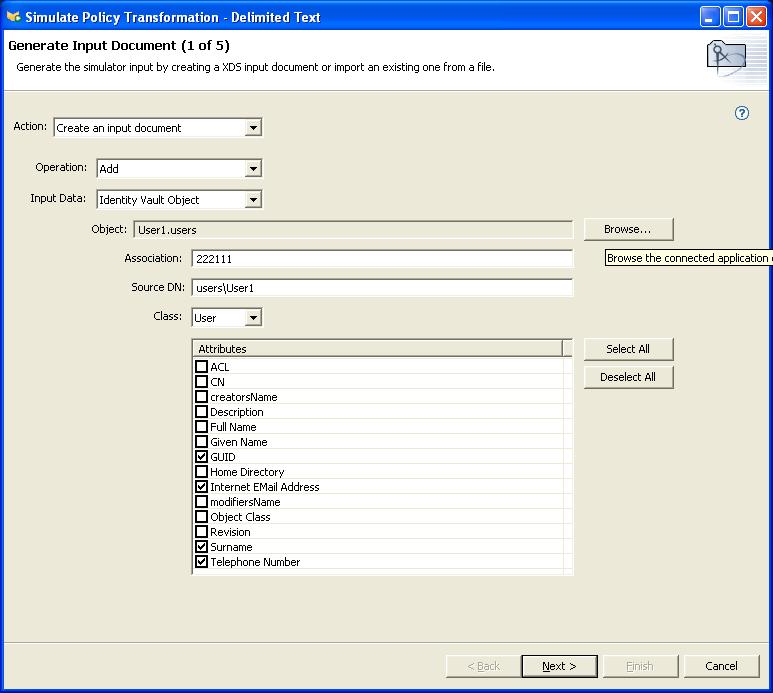Click the Browse... button
This screenshot has width=773, height=693.
click(628, 229)
